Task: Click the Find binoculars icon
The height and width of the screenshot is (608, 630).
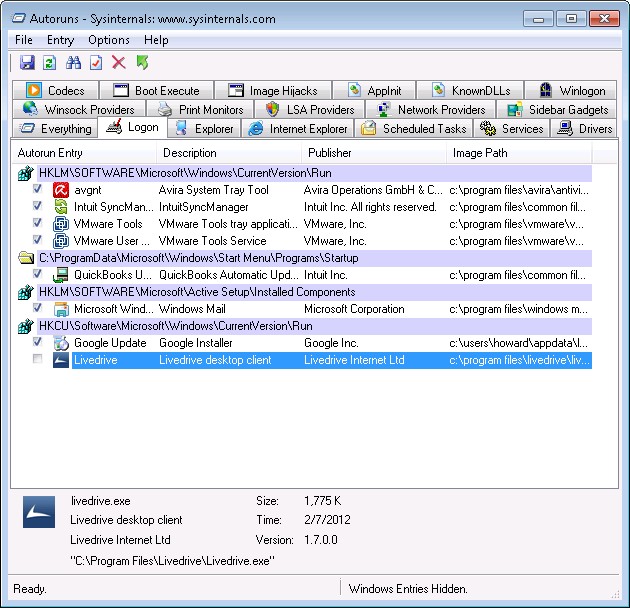Action: (x=74, y=63)
